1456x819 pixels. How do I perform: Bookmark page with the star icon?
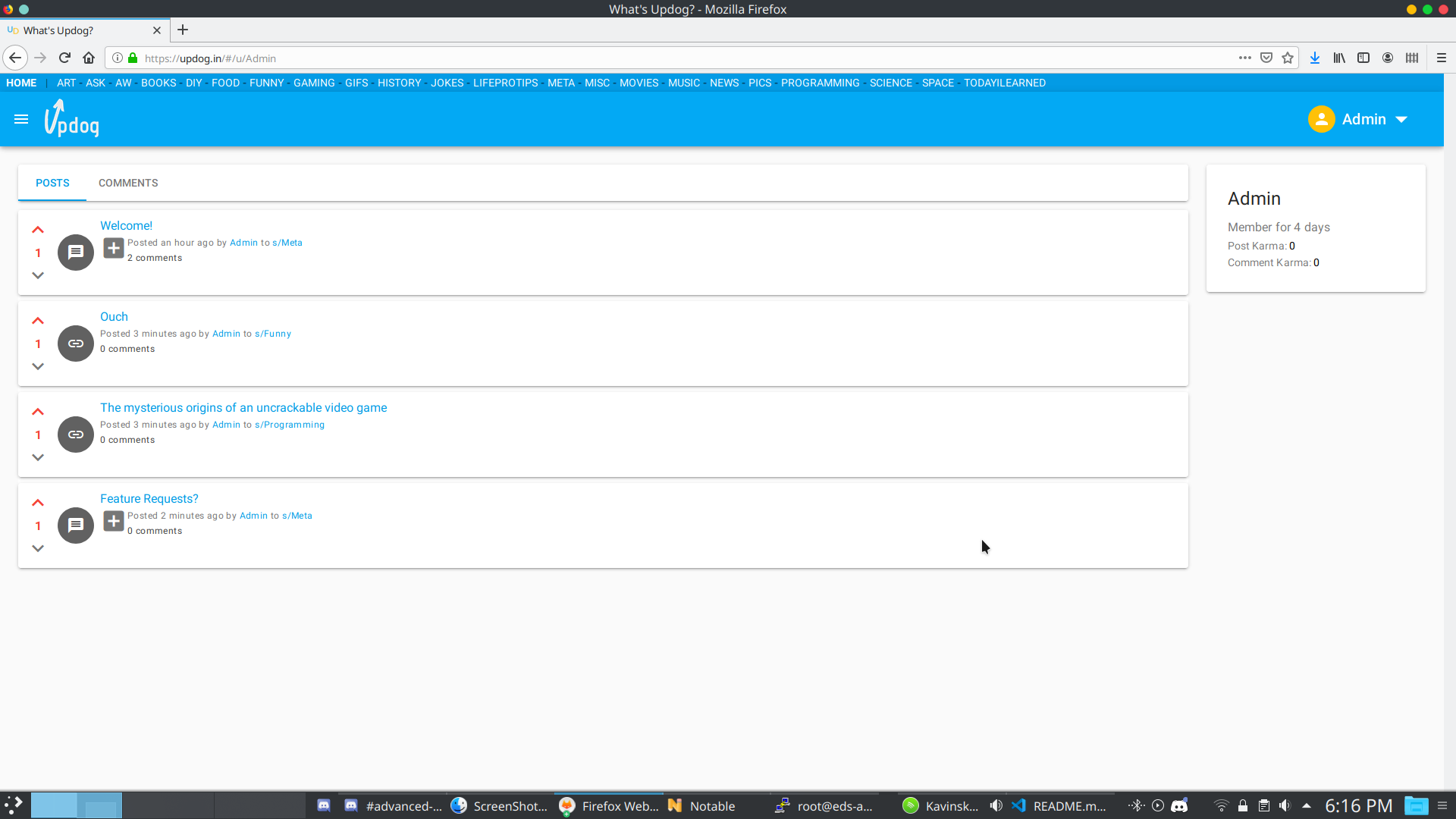(1288, 58)
